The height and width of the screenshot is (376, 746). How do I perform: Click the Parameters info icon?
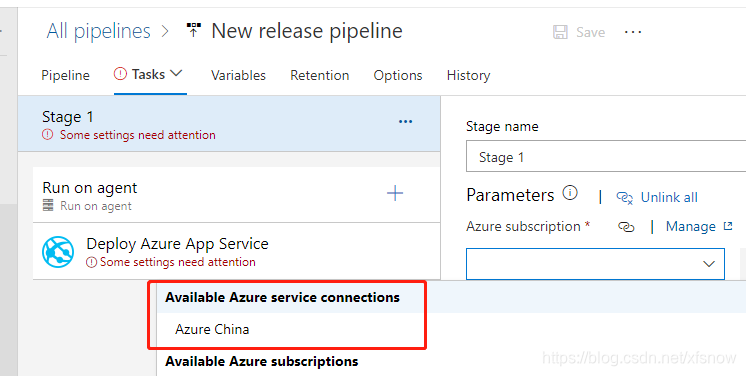click(570, 193)
